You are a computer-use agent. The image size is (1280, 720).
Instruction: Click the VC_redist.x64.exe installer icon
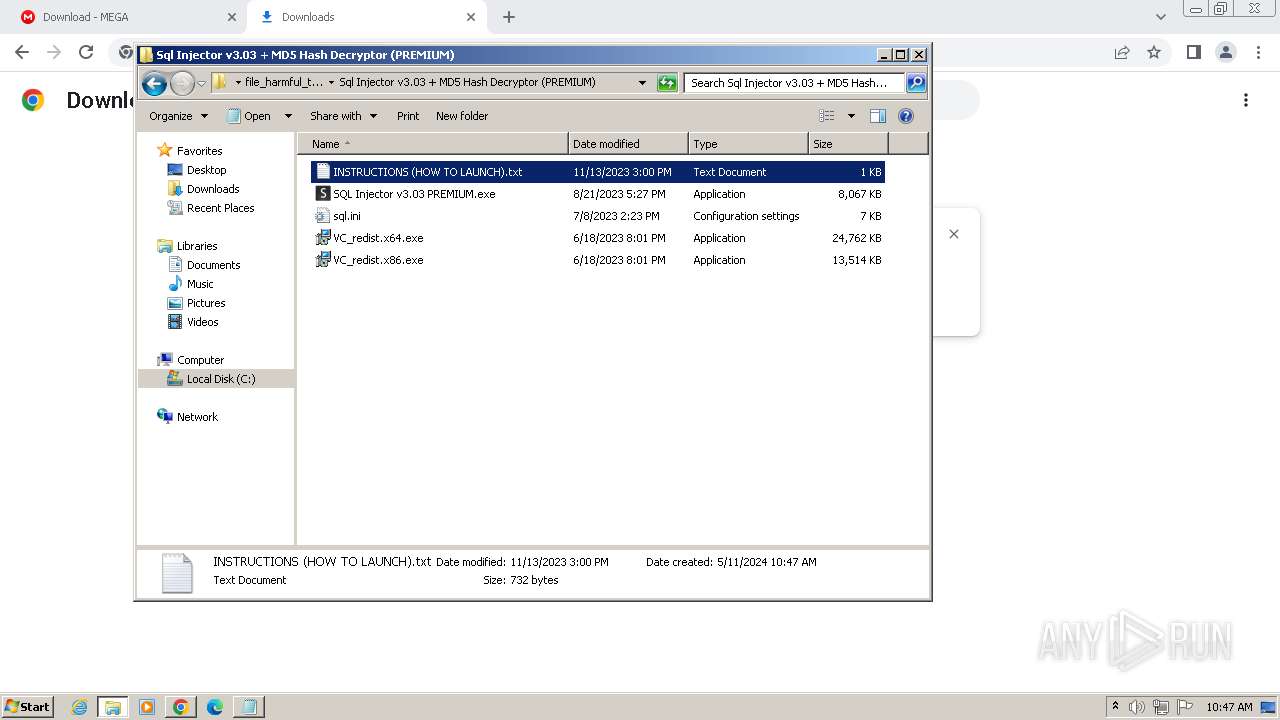tap(323, 238)
